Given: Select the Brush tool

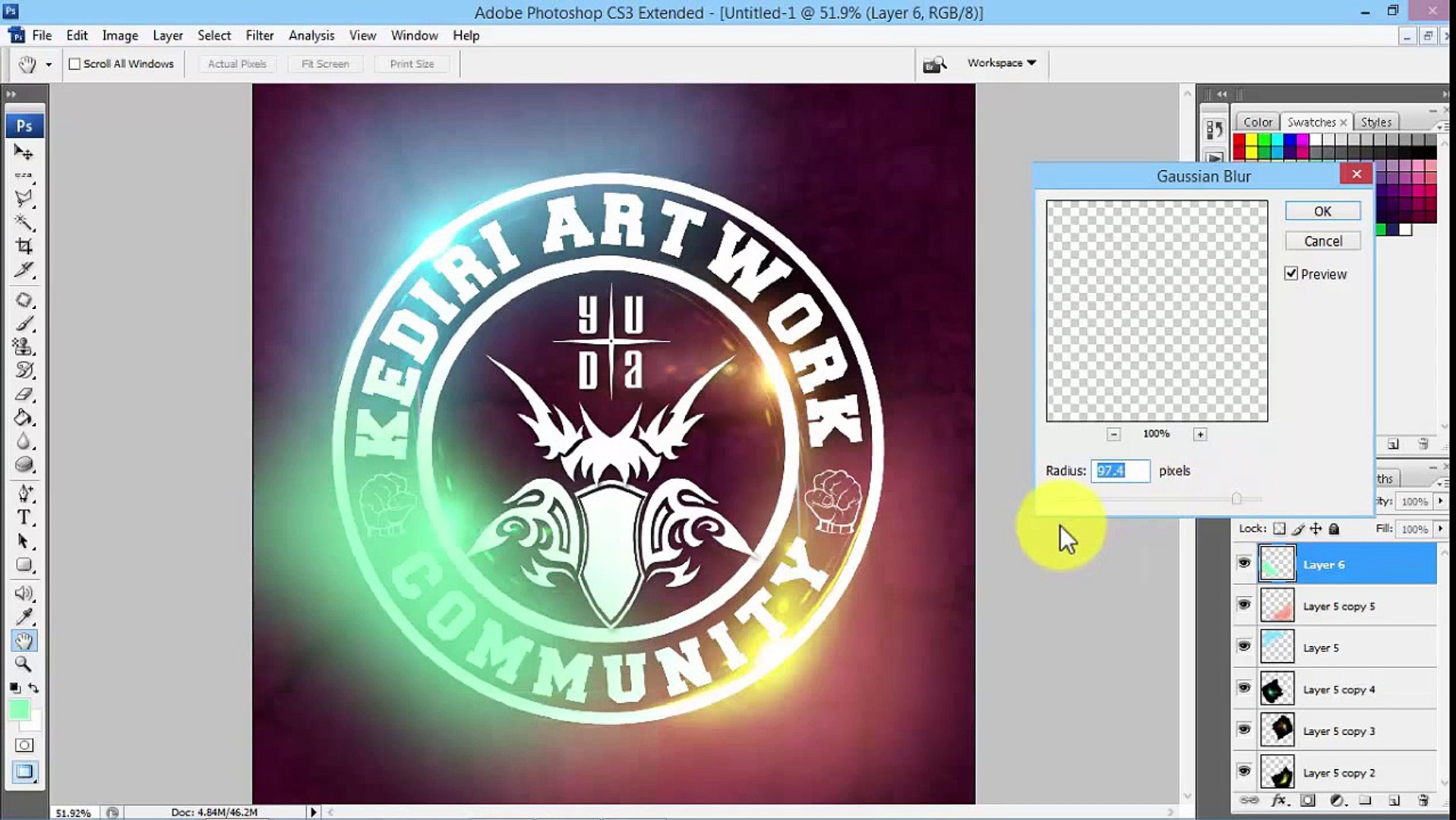Looking at the screenshot, I should [x=24, y=323].
